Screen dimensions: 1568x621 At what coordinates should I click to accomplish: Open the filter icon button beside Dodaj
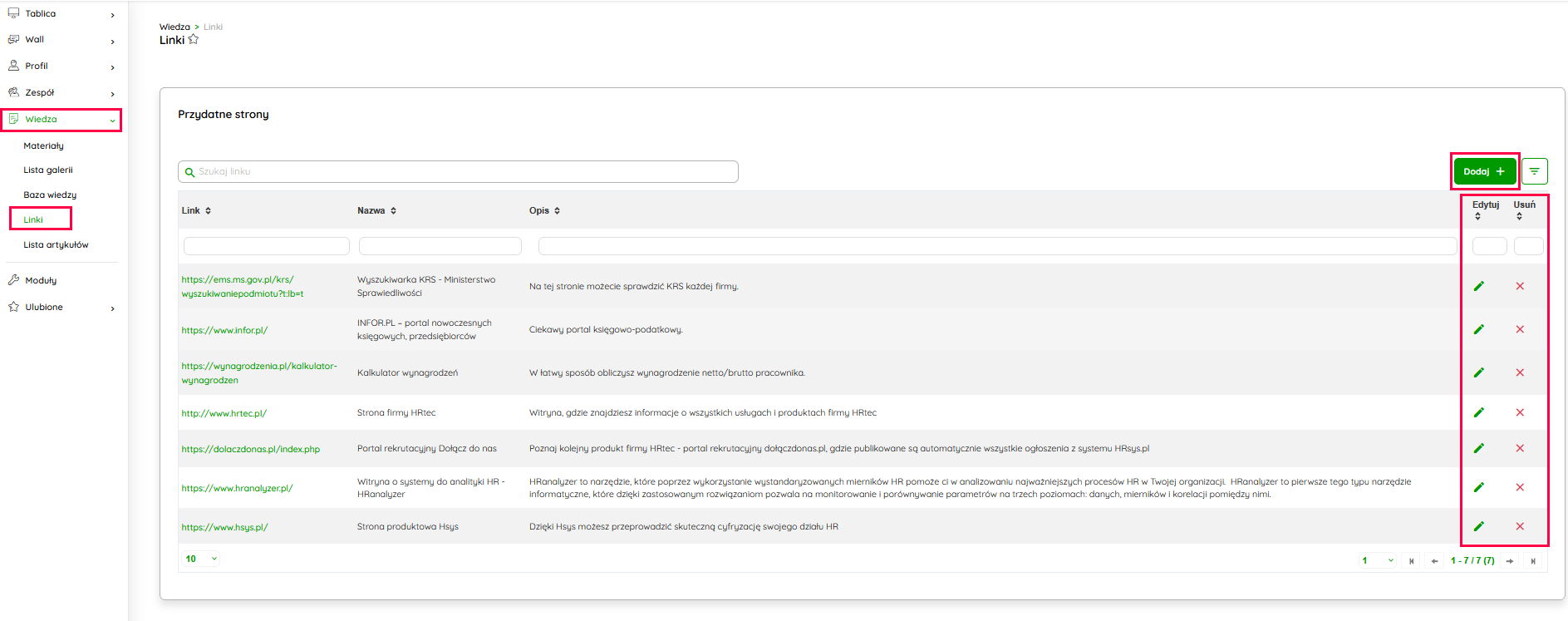(1534, 171)
